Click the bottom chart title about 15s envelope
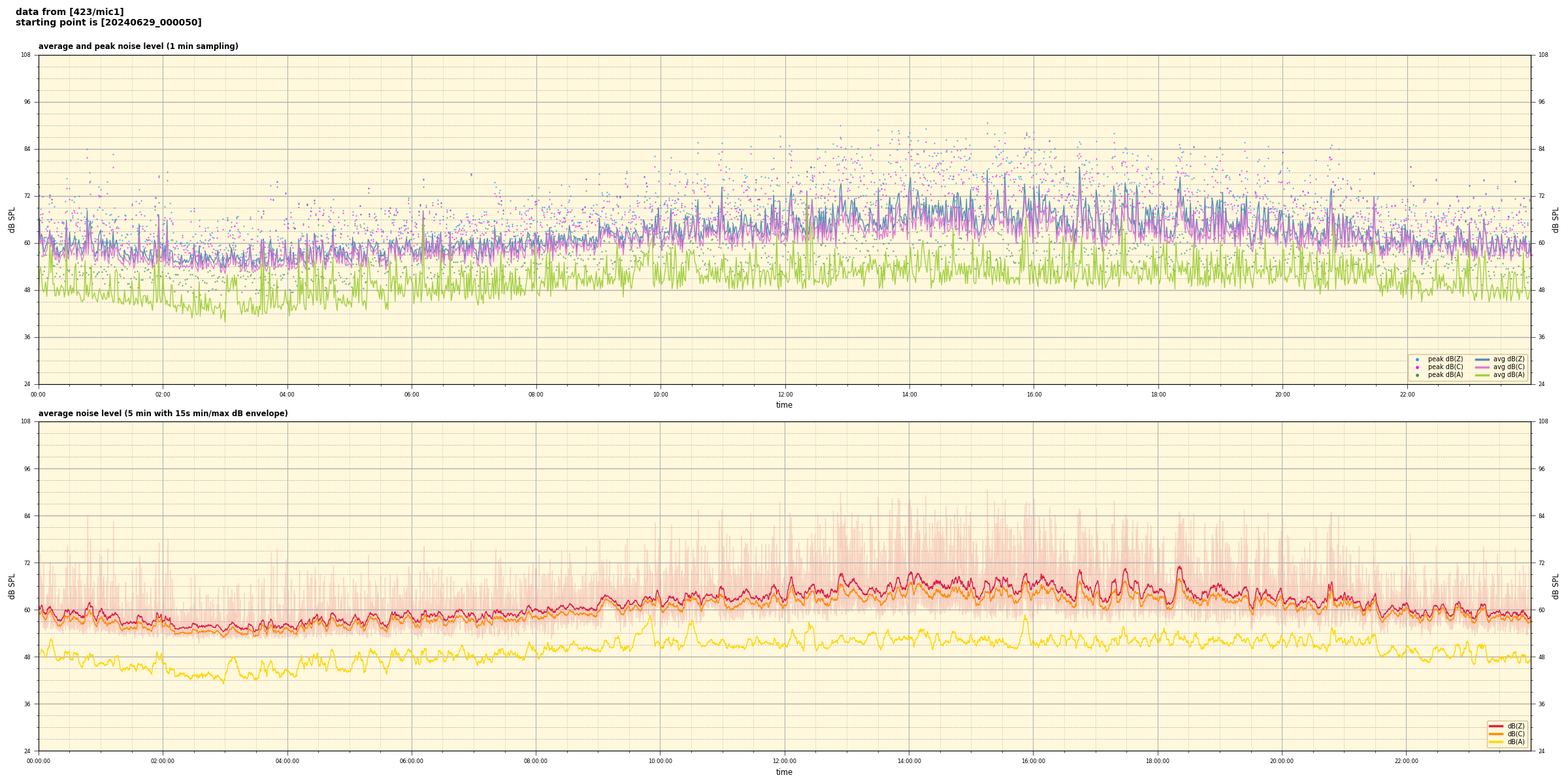The width and height of the screenshot is (1568, 784). point(163,414)
